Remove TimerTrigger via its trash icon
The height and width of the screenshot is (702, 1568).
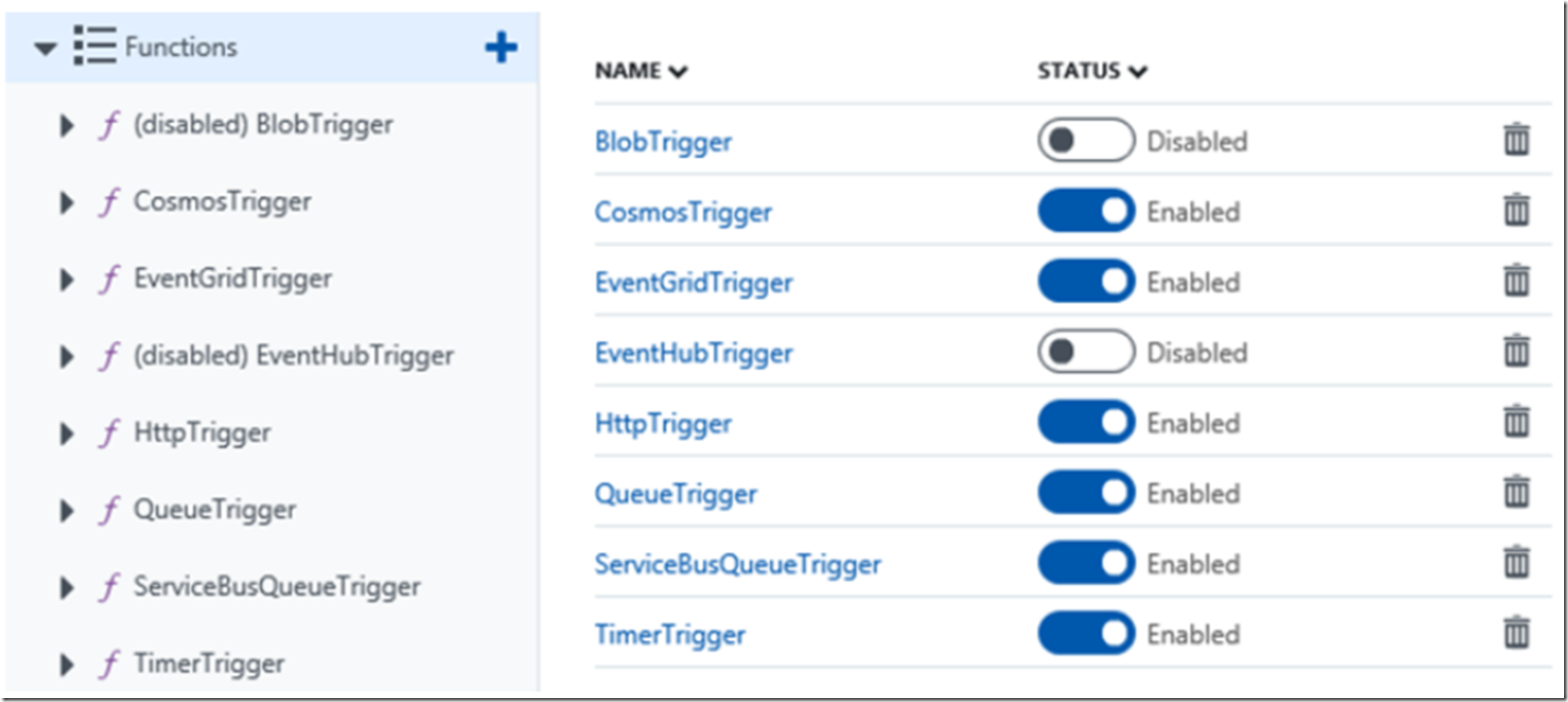[x=1516, y=633]
